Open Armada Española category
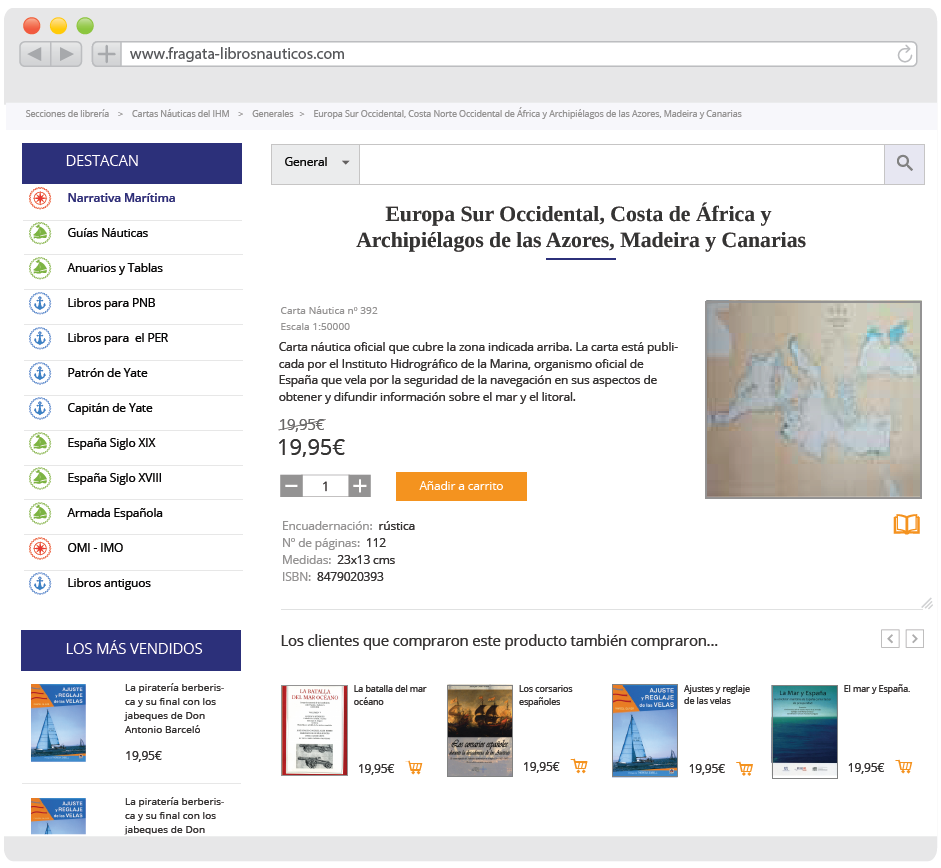941x868 pixels. pyautogui.click(x=115, y=513)
